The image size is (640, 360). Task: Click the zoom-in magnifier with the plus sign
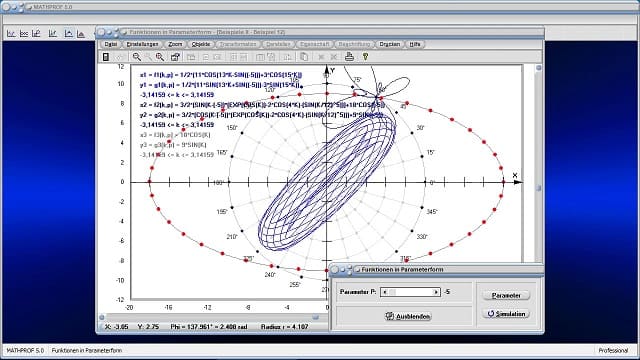click(x=160, y=57)
